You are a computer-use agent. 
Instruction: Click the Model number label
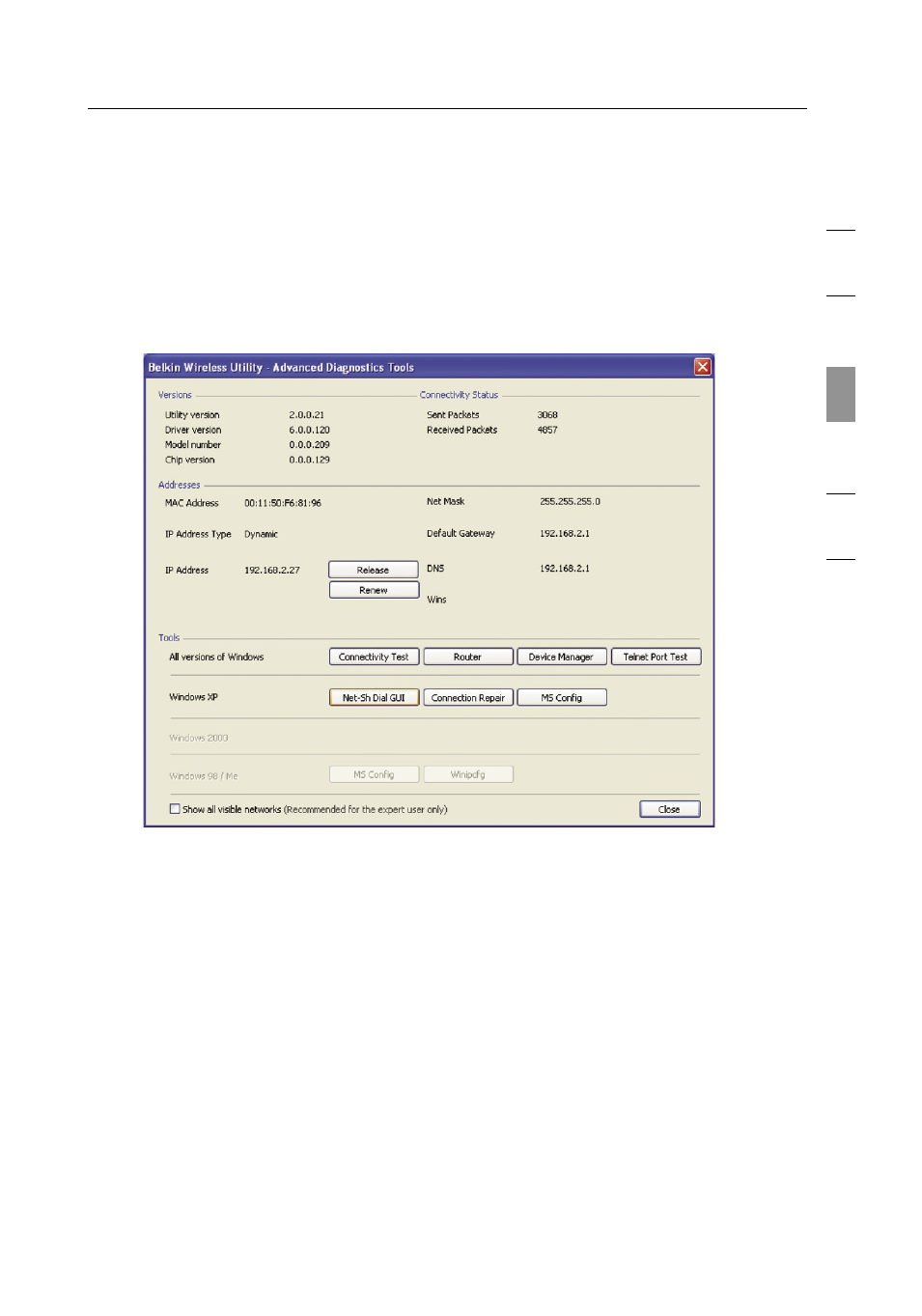193,445
